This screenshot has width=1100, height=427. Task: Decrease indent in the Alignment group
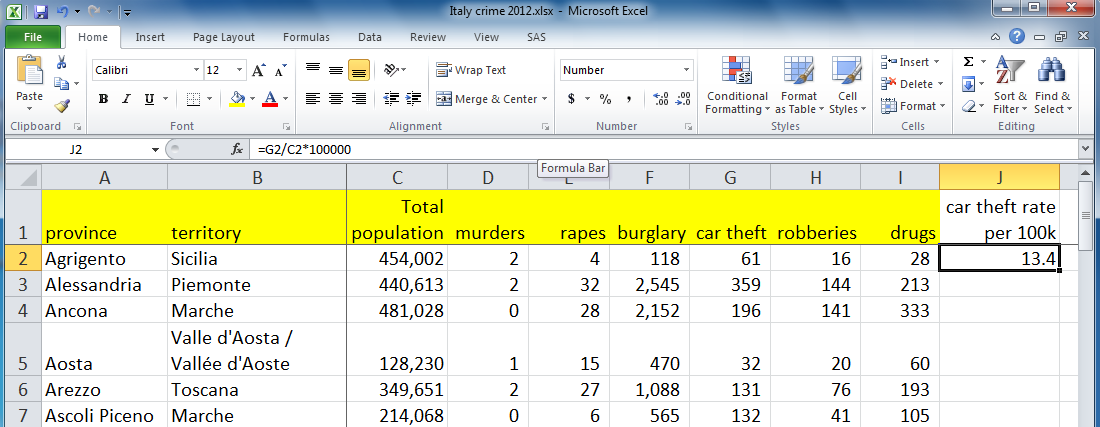391,99
